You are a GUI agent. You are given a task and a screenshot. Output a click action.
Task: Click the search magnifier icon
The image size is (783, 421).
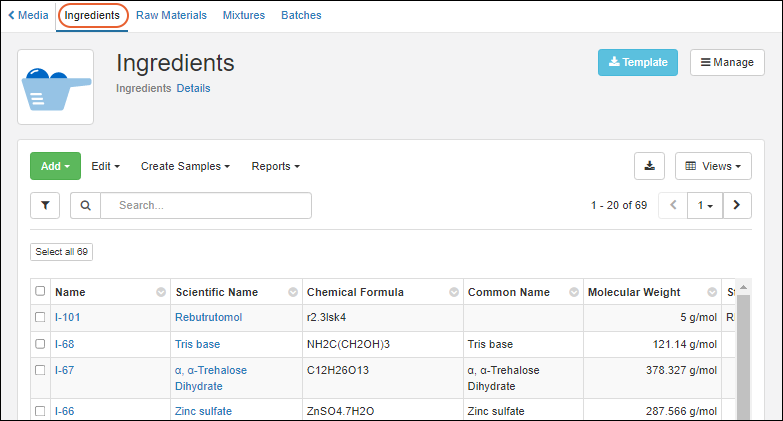tap(85, 205)
